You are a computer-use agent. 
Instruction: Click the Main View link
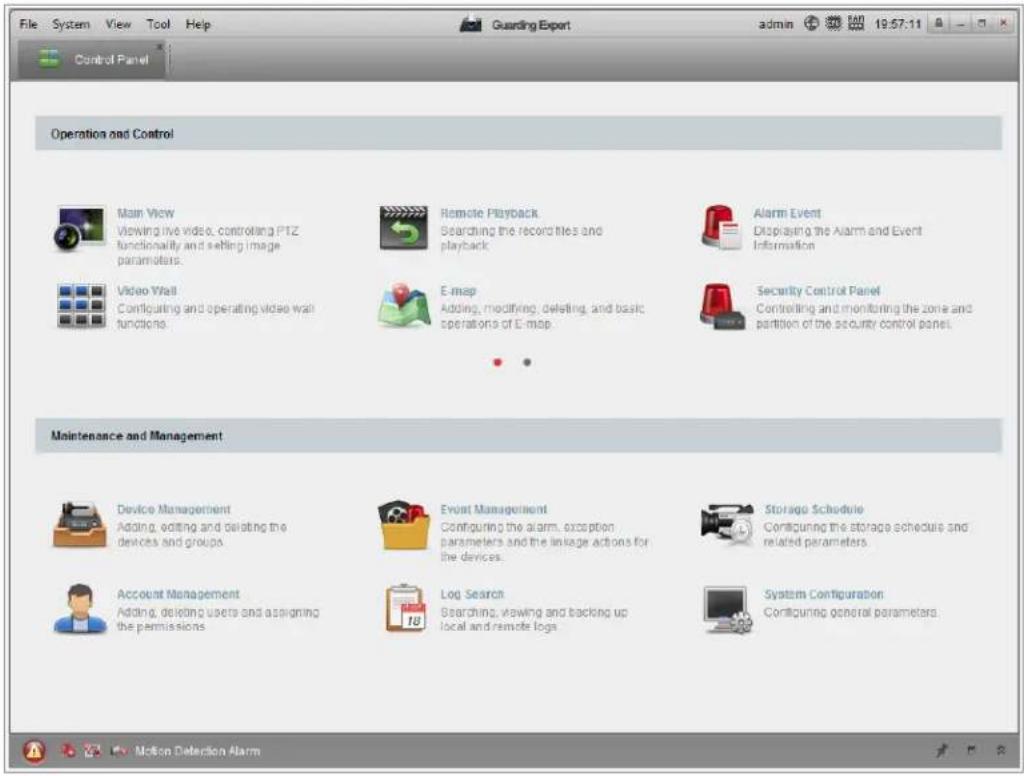[x=146, y=213]
